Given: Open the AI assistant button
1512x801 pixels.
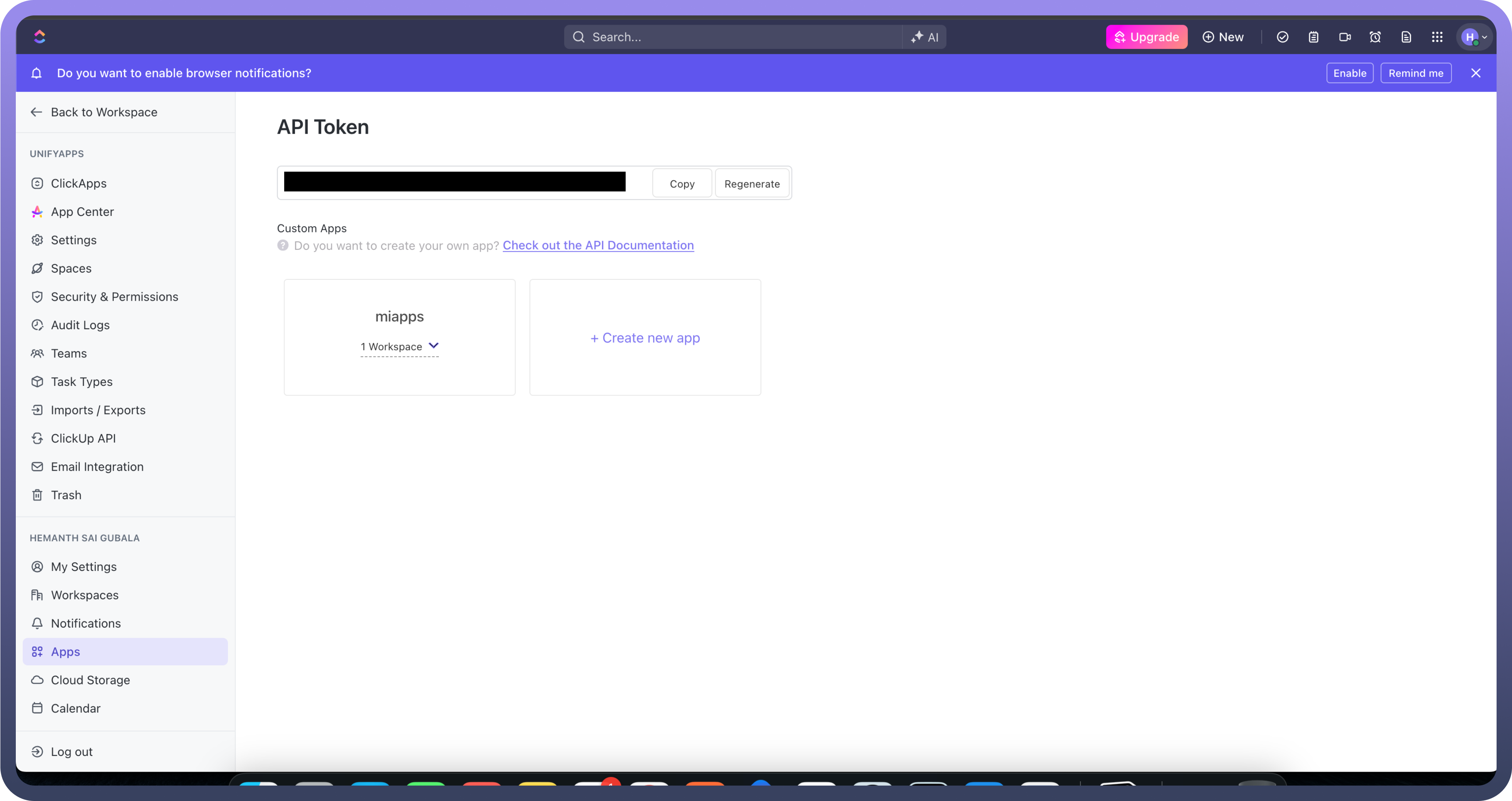Looking at the screenshot, I should click(x=924, y=37).
